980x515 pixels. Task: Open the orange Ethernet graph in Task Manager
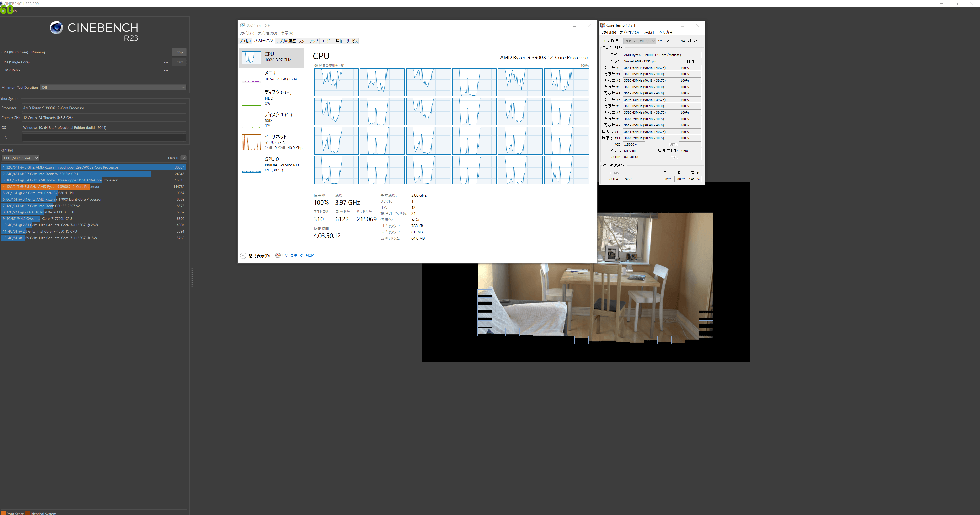click(271, 141)
